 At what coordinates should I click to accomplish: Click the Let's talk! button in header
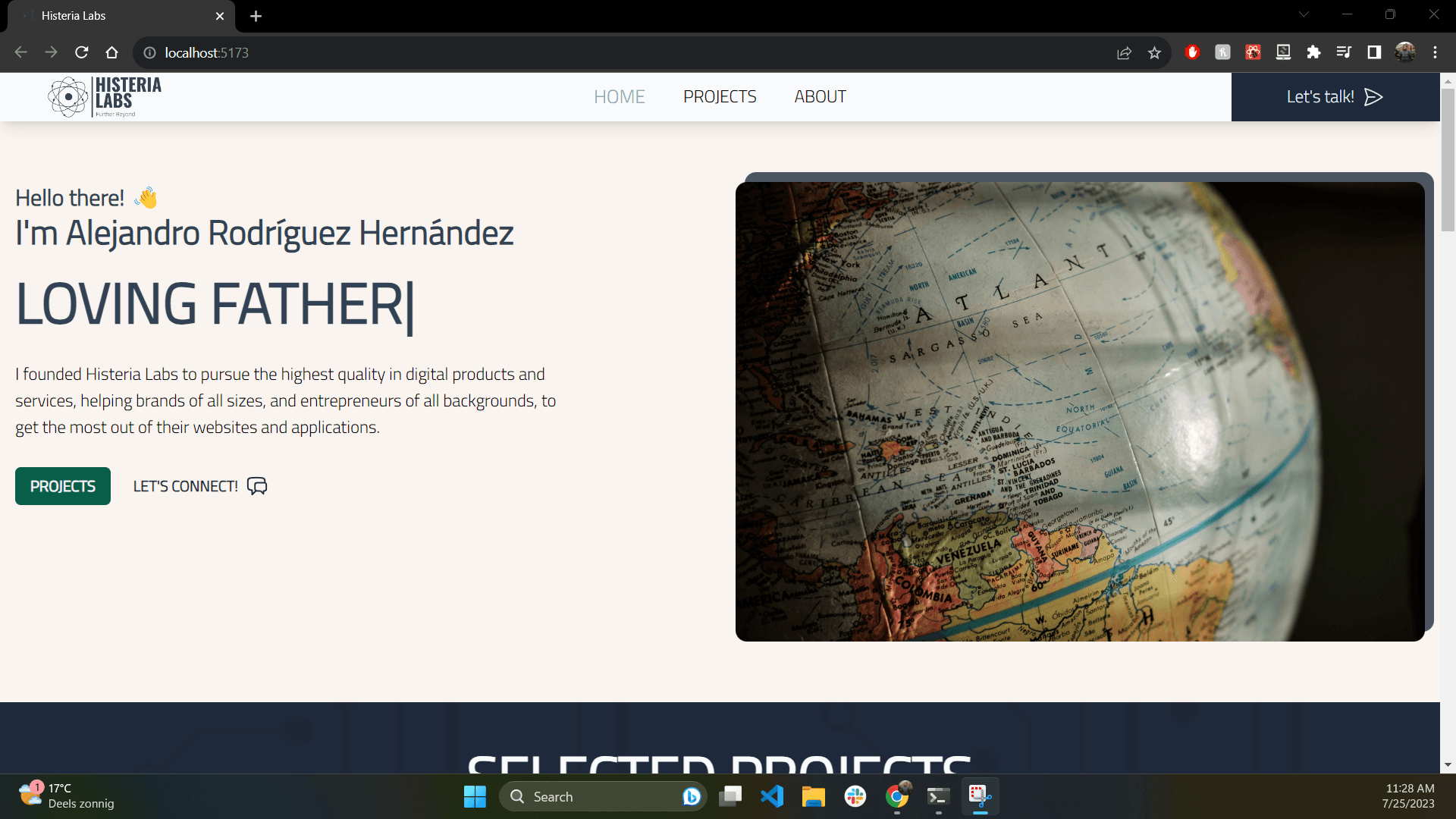pyautogui.click(x=1336, y=96)
